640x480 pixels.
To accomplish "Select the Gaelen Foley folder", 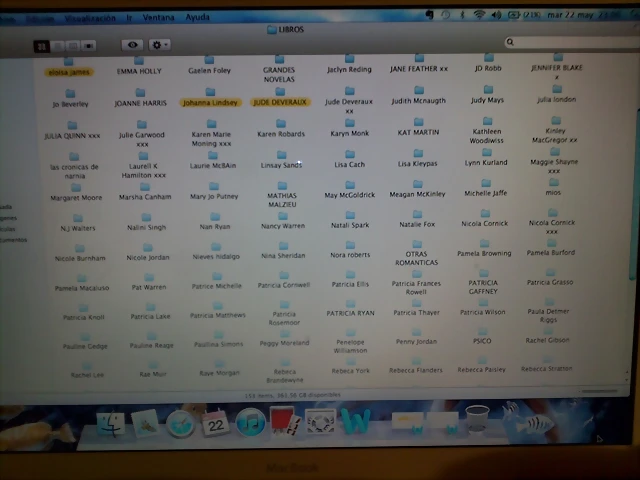I will point(209,66).
